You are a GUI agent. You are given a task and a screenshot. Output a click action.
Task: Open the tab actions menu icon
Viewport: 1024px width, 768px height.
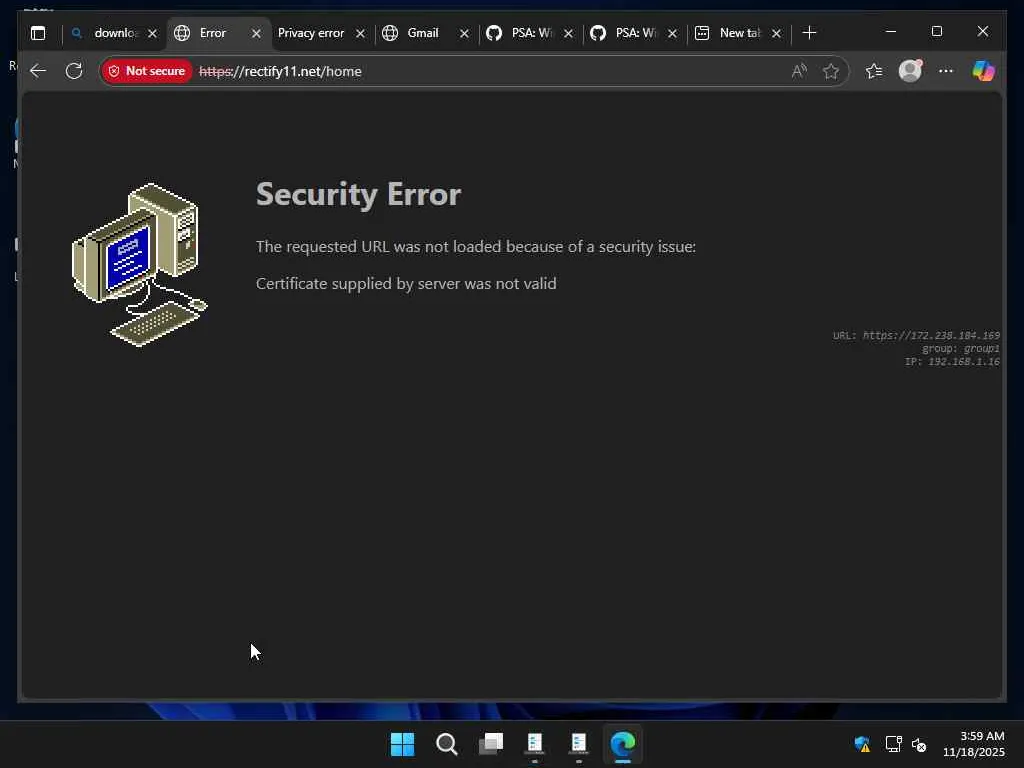(x=38, y=33)
